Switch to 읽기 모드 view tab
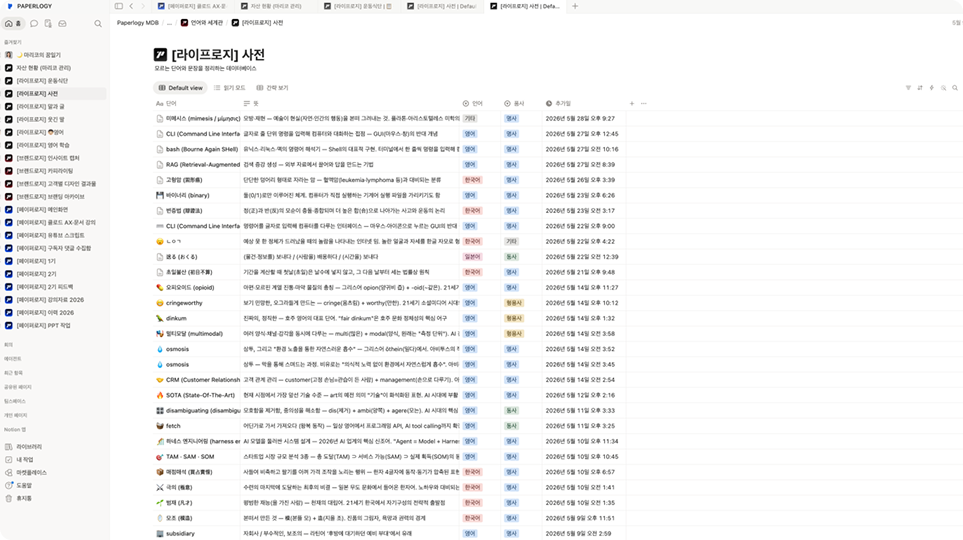The height and width of the screenshot is (540, 963). click(x=230, y=88)
